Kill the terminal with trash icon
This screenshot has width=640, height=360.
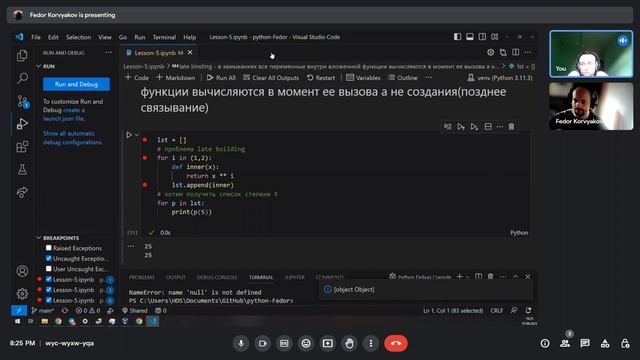pyautogui.click(x=490, y=277)
